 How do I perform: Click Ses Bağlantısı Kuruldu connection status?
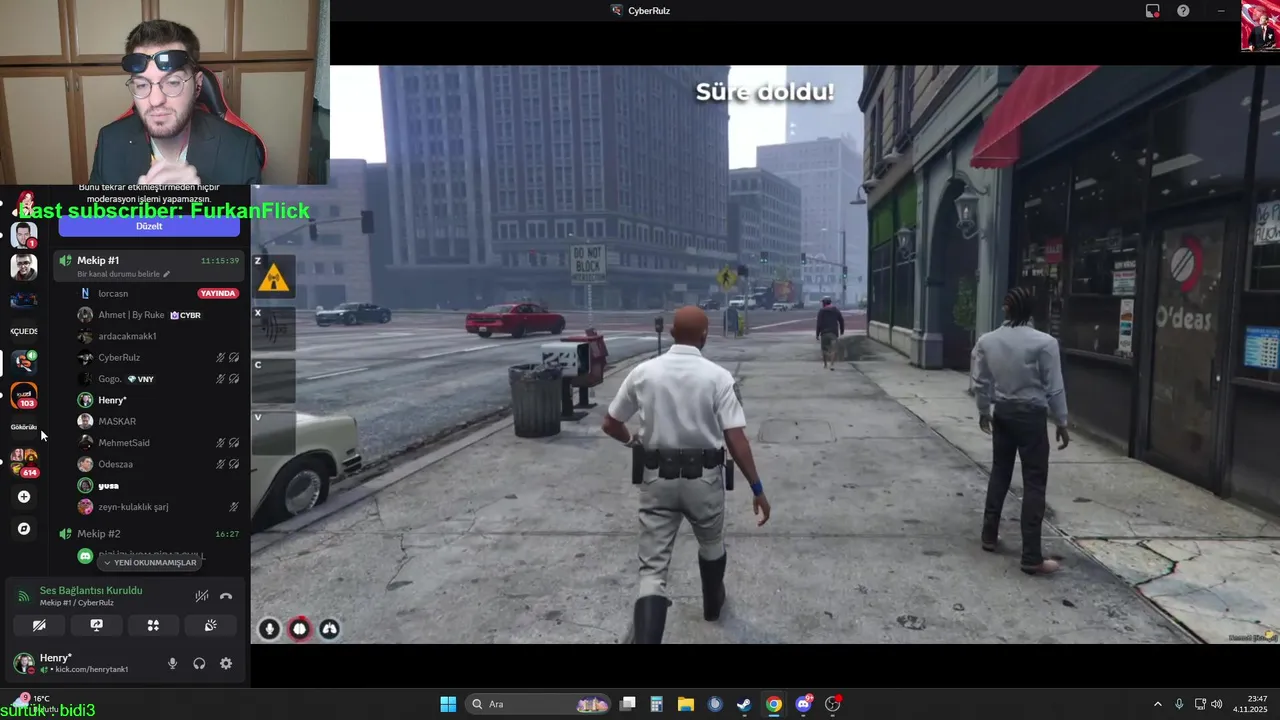[91, 590]
